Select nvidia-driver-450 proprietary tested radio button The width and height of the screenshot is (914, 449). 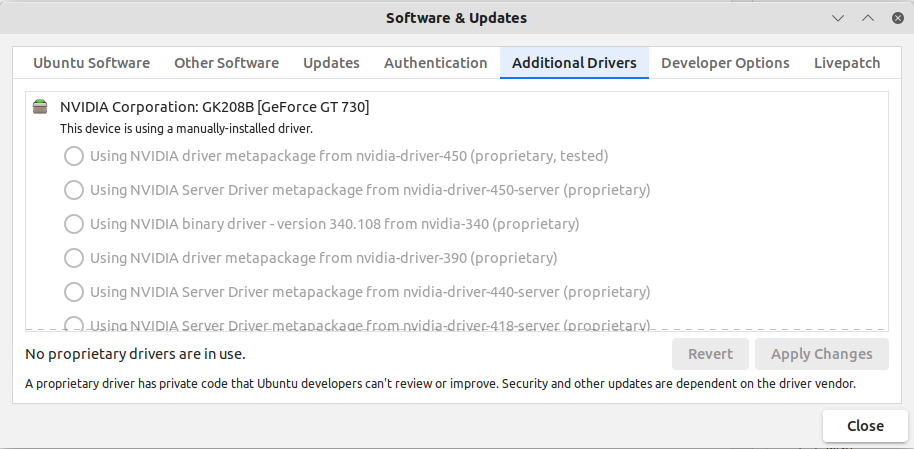click(x=73, y=156)
